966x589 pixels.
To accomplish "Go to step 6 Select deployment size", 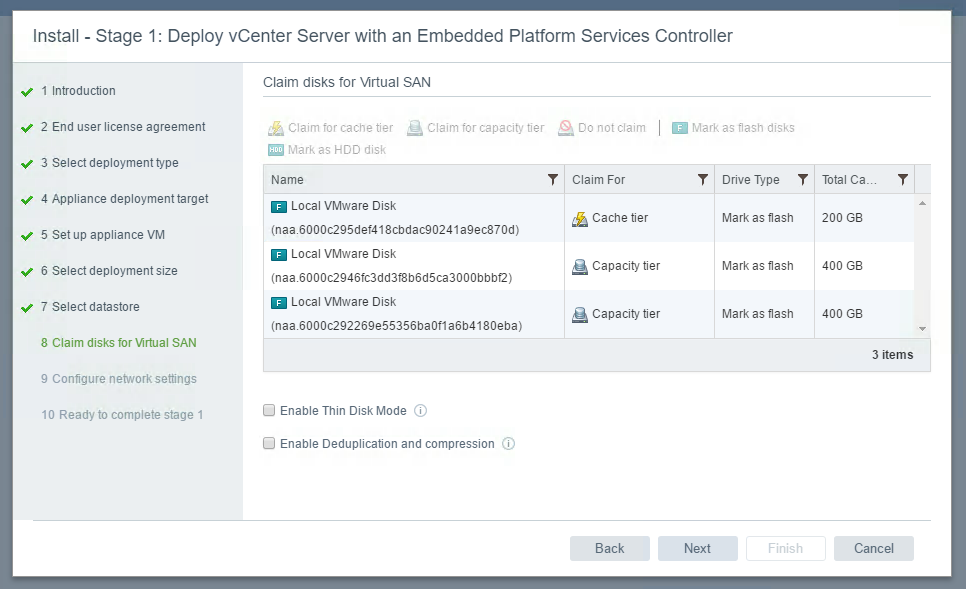I will pos(109,270).
